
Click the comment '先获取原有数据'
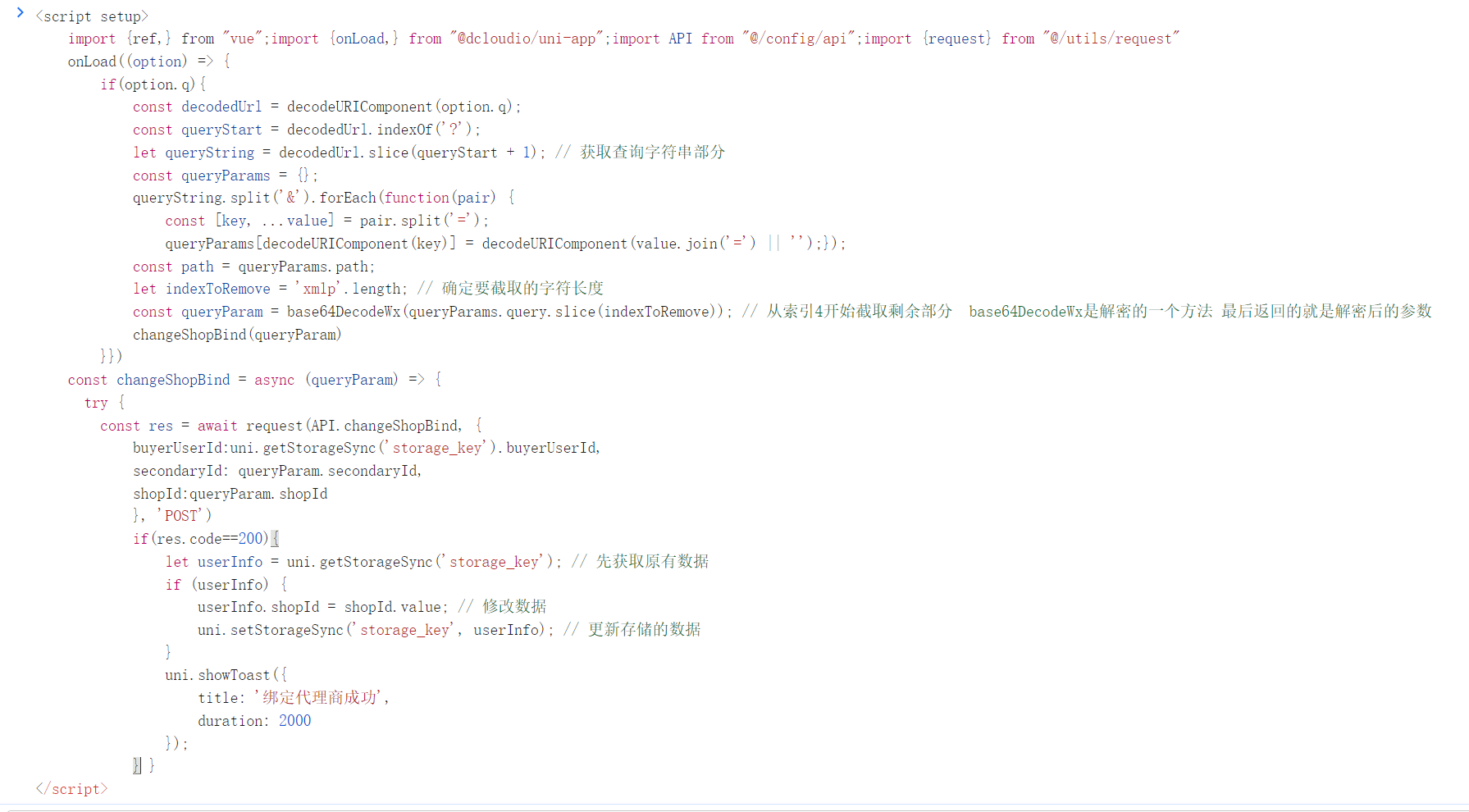click(x=653, y=562)
